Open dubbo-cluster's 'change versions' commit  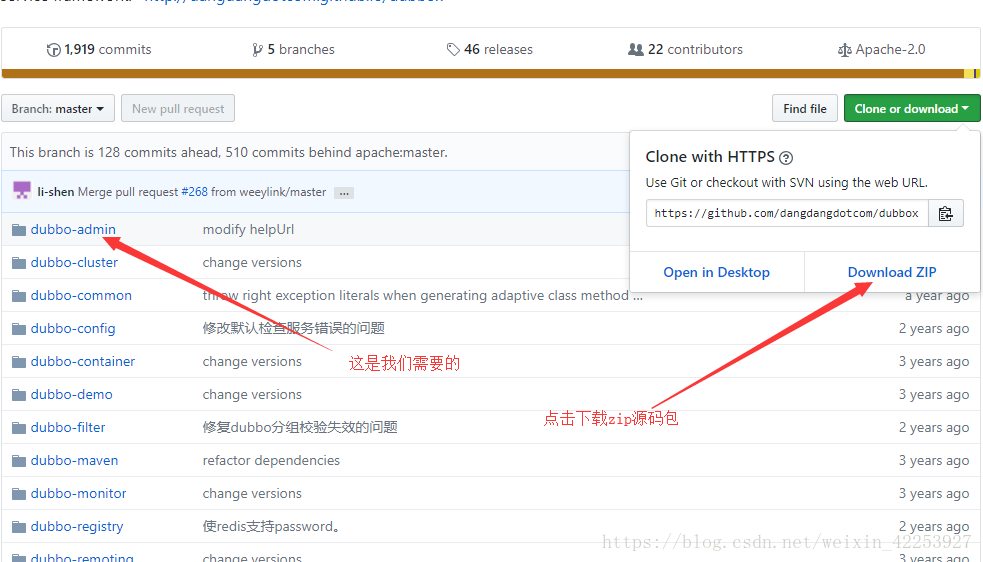(x=252, y=262)
